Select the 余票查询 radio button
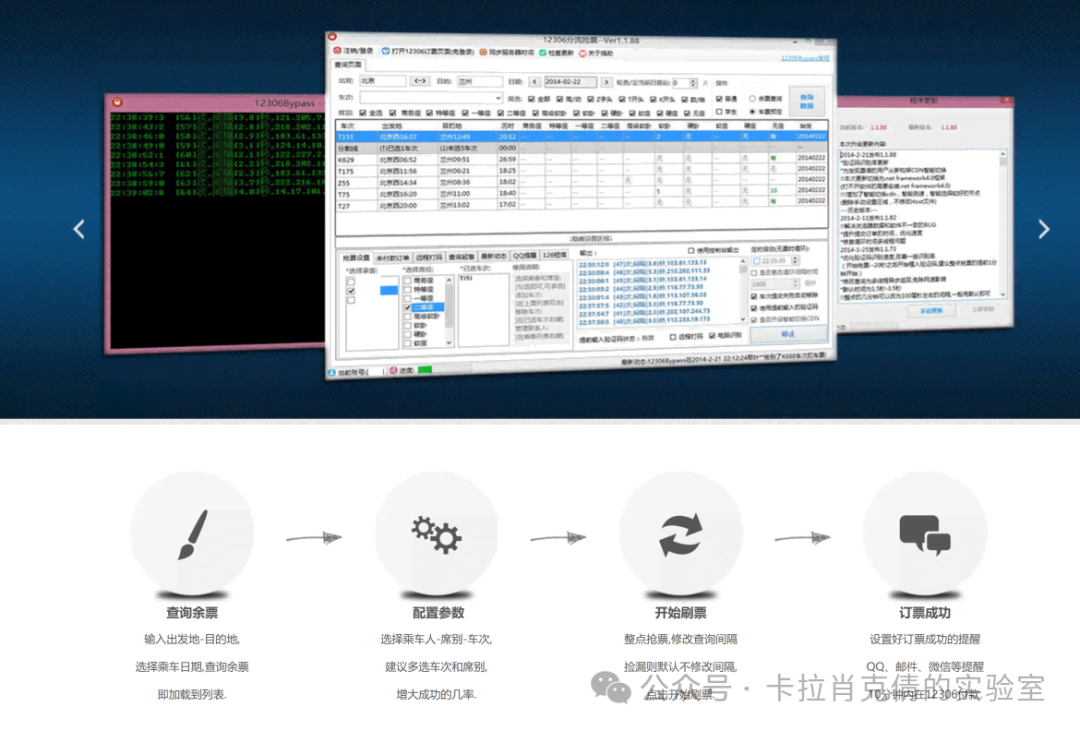The image size is (1080, 731). 752,99
